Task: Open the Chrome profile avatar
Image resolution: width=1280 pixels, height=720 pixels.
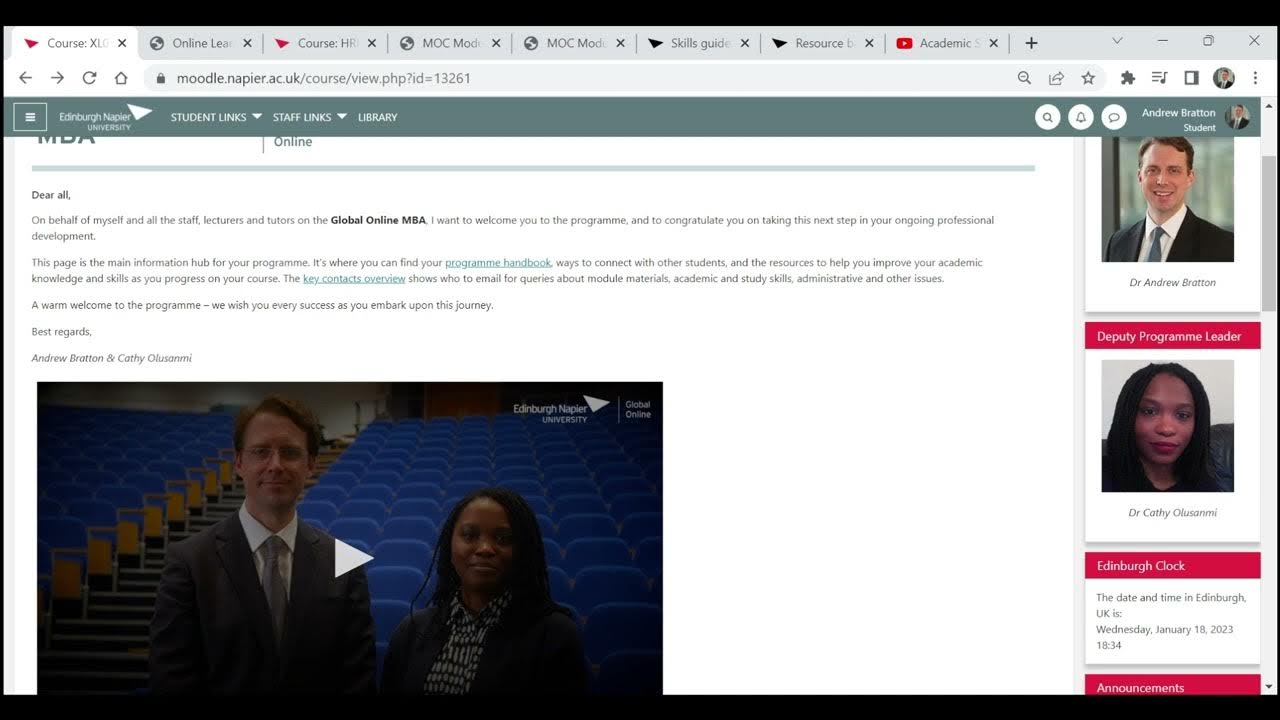Action: click(1224, 78)
